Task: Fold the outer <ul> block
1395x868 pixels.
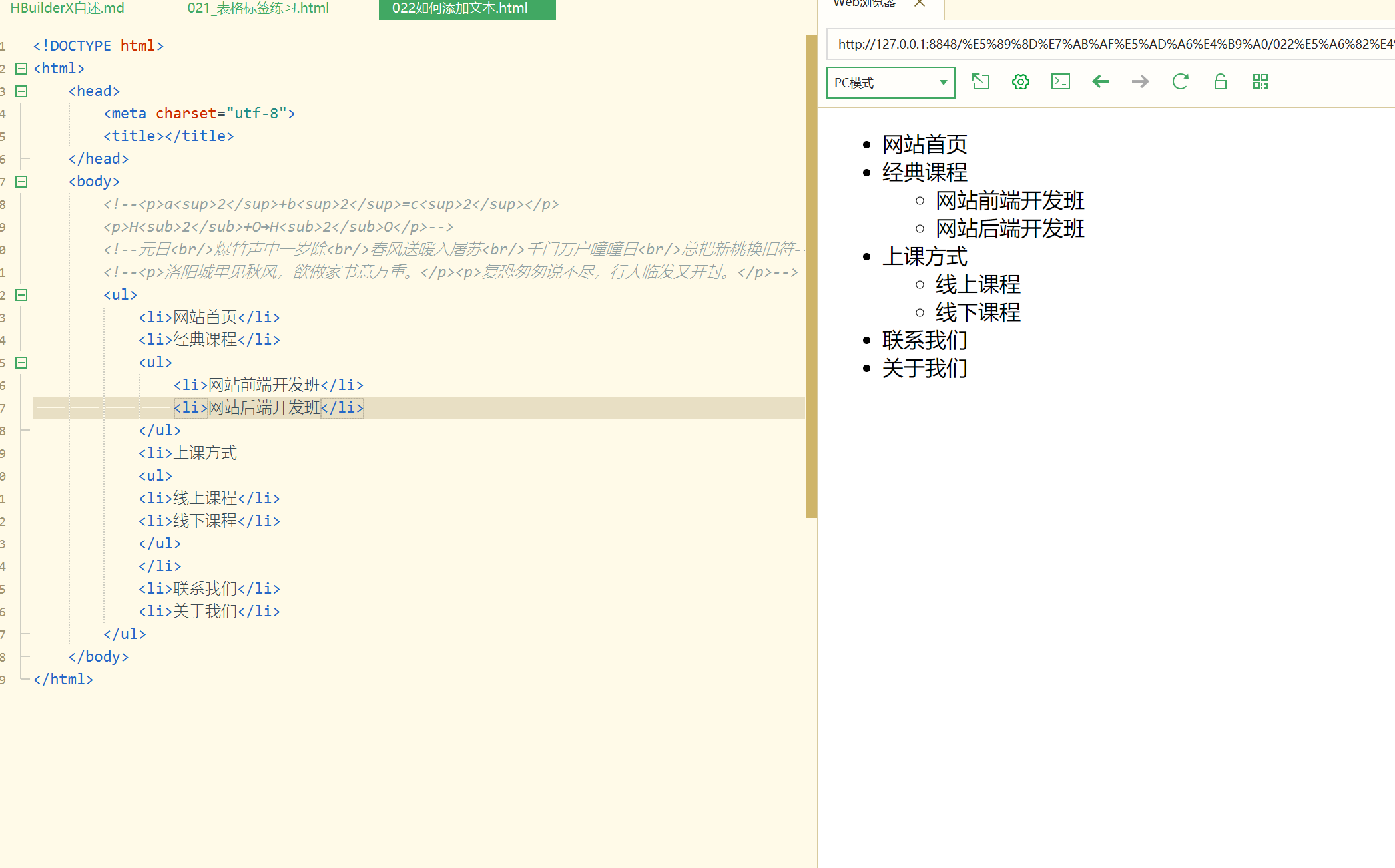Action: 21,295
